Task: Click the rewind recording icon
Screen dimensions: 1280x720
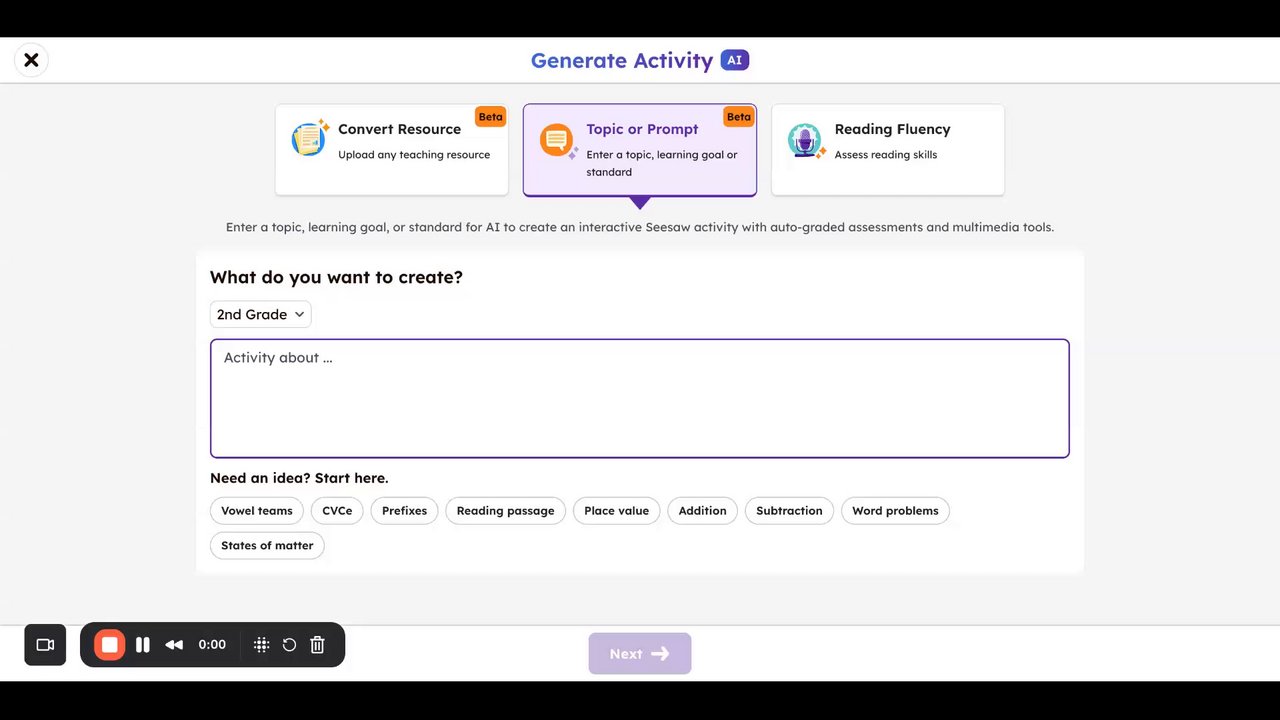Action: click(174, 645)
